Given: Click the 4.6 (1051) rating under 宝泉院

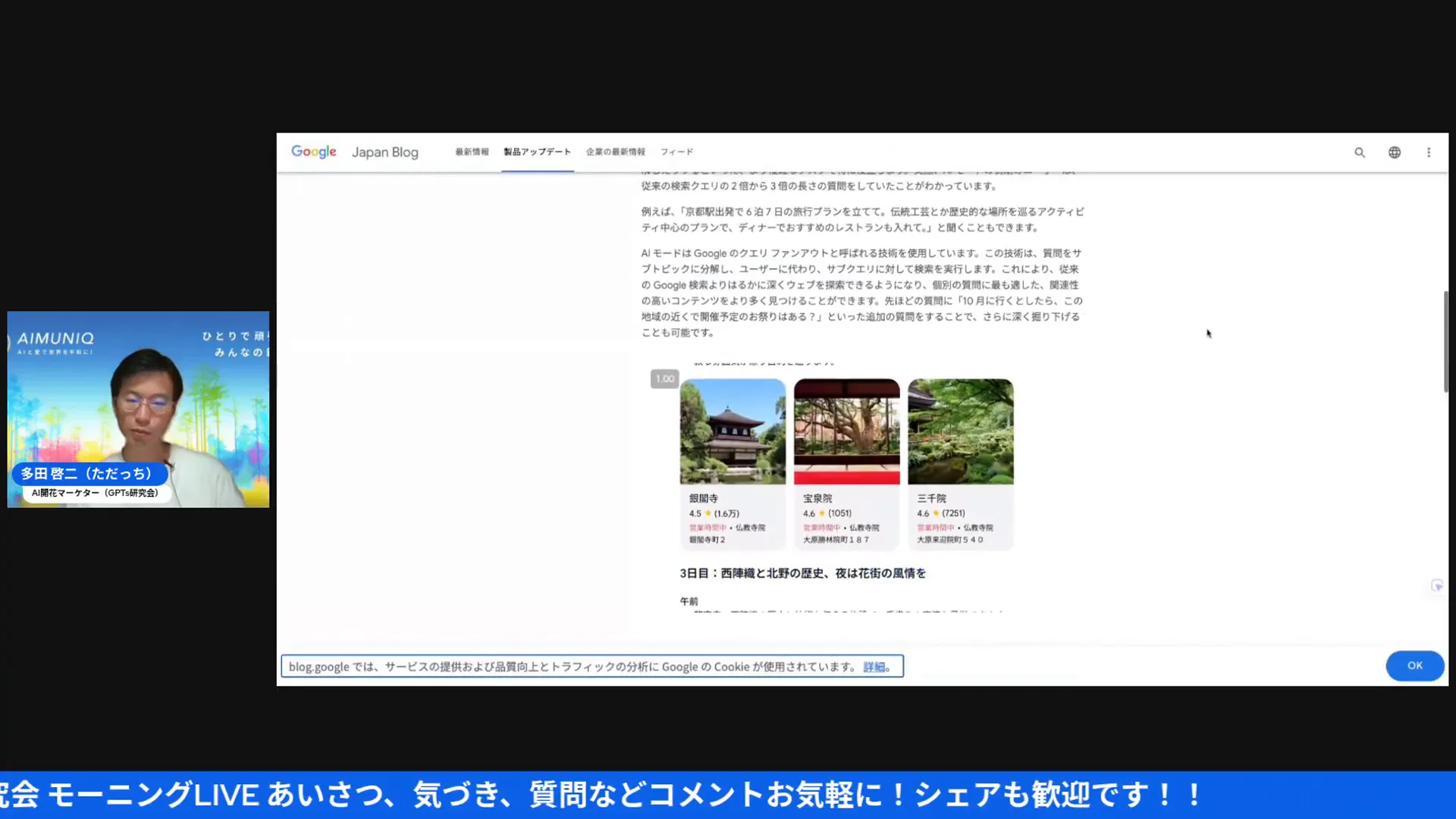Looking at the screenshot, I should tap(827, 513).
